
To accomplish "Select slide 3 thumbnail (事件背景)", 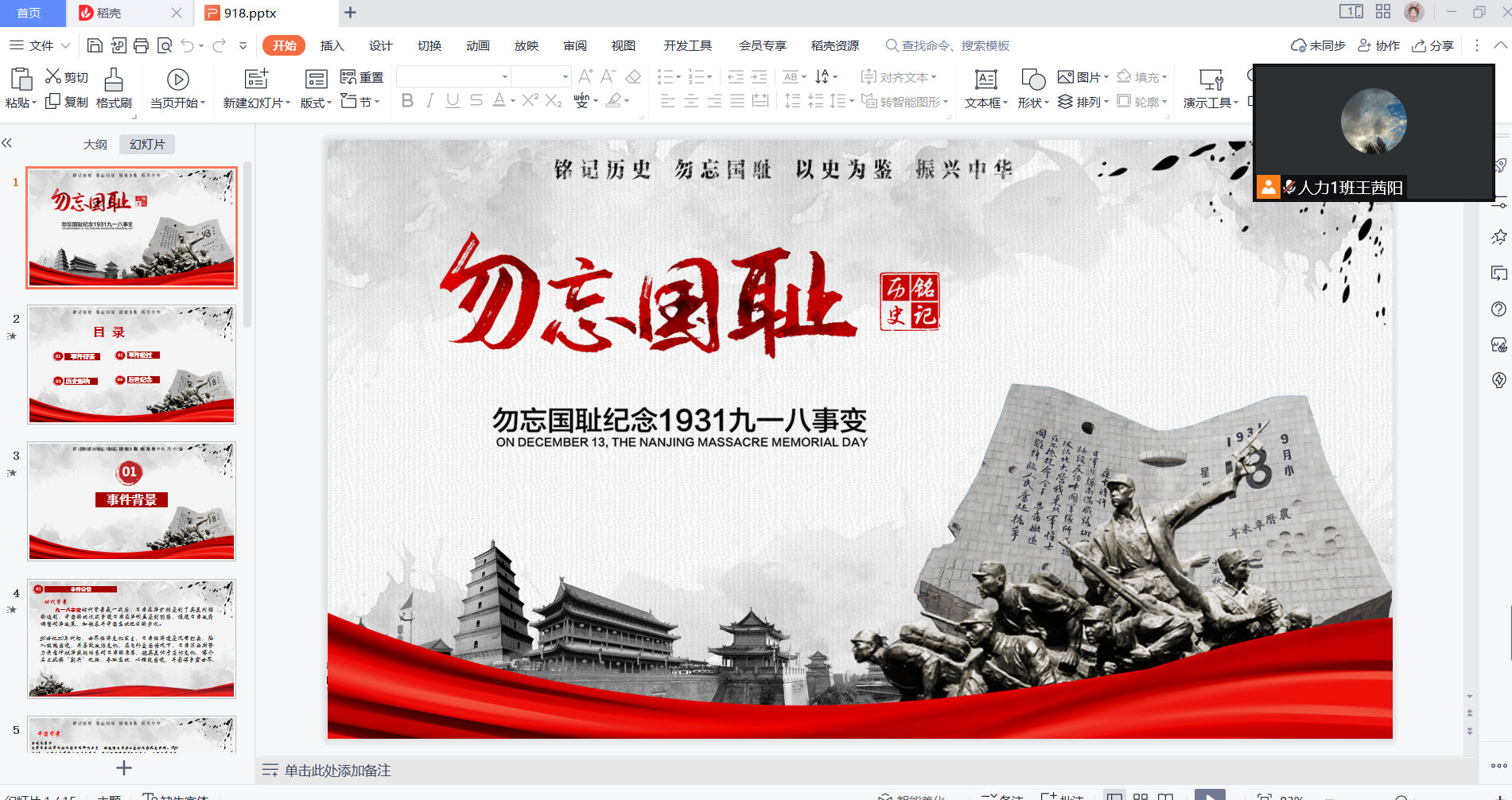I will click(132, 501).
